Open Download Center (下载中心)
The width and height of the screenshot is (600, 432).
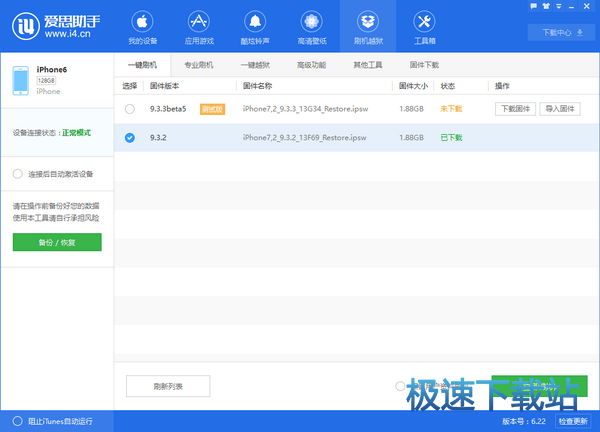(562, 33)
